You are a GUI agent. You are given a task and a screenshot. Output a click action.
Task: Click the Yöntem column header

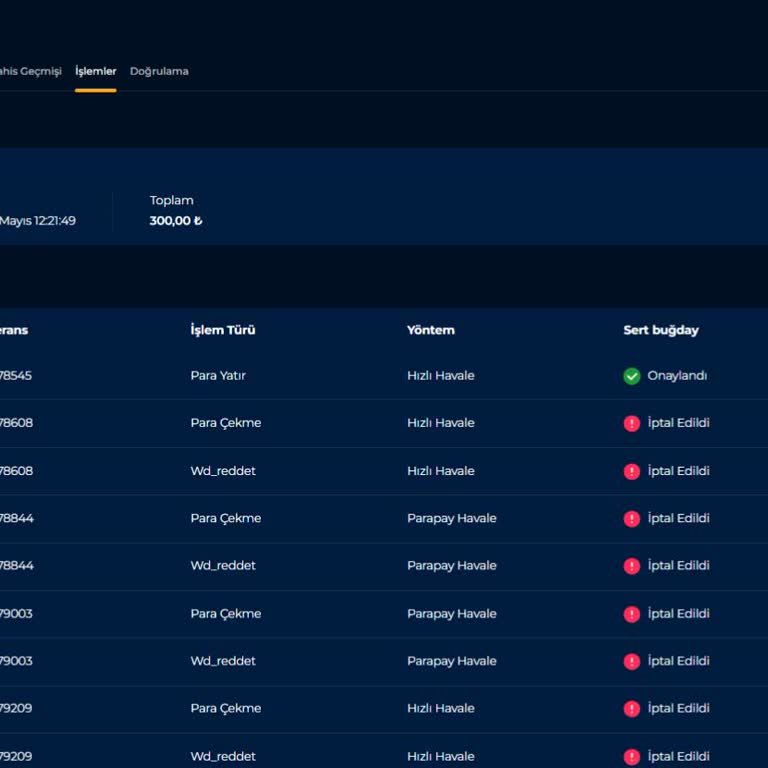click(x=430, y=330)
